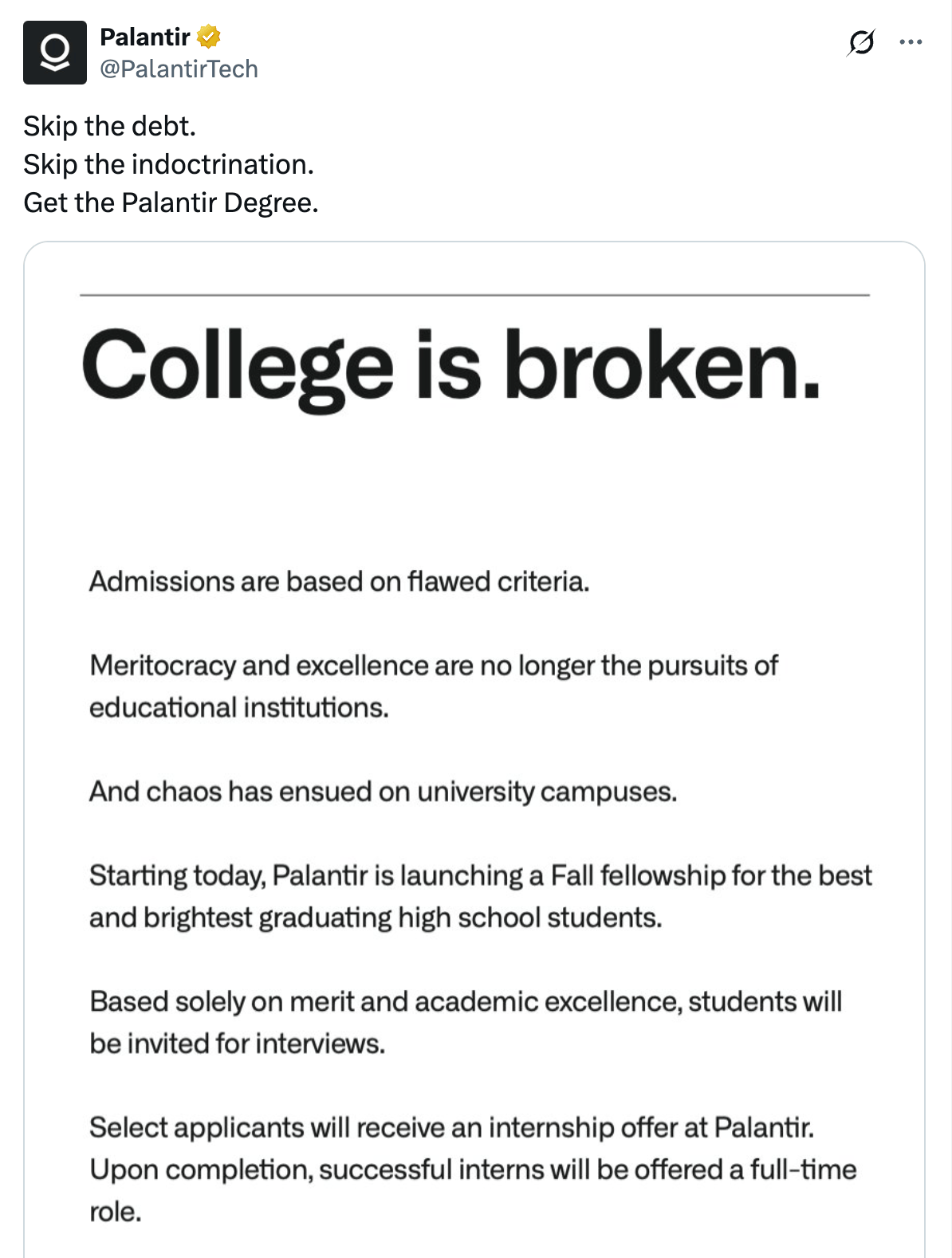The width and height of the screenshot is (952, 1258).
Task: Click the 'educational institutions.' line
Action: click(239, 707)
